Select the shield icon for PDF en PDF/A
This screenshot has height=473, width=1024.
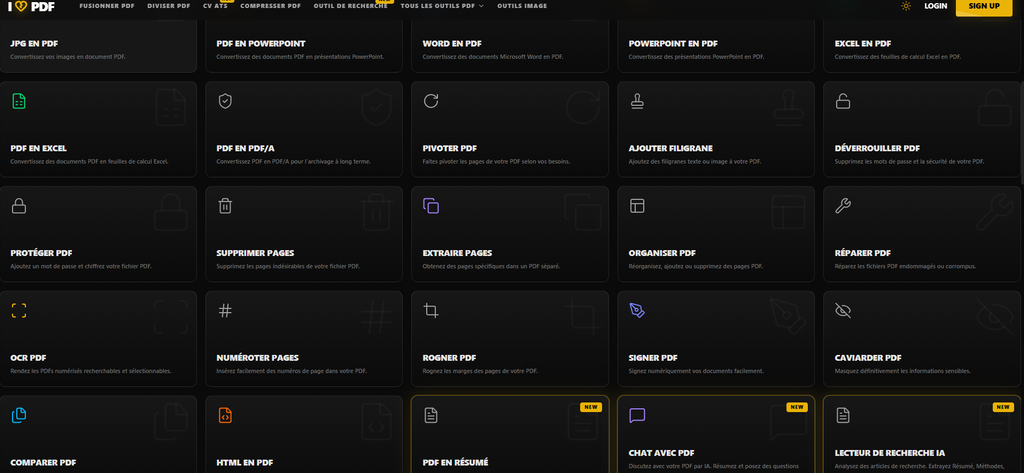(225, 101)
